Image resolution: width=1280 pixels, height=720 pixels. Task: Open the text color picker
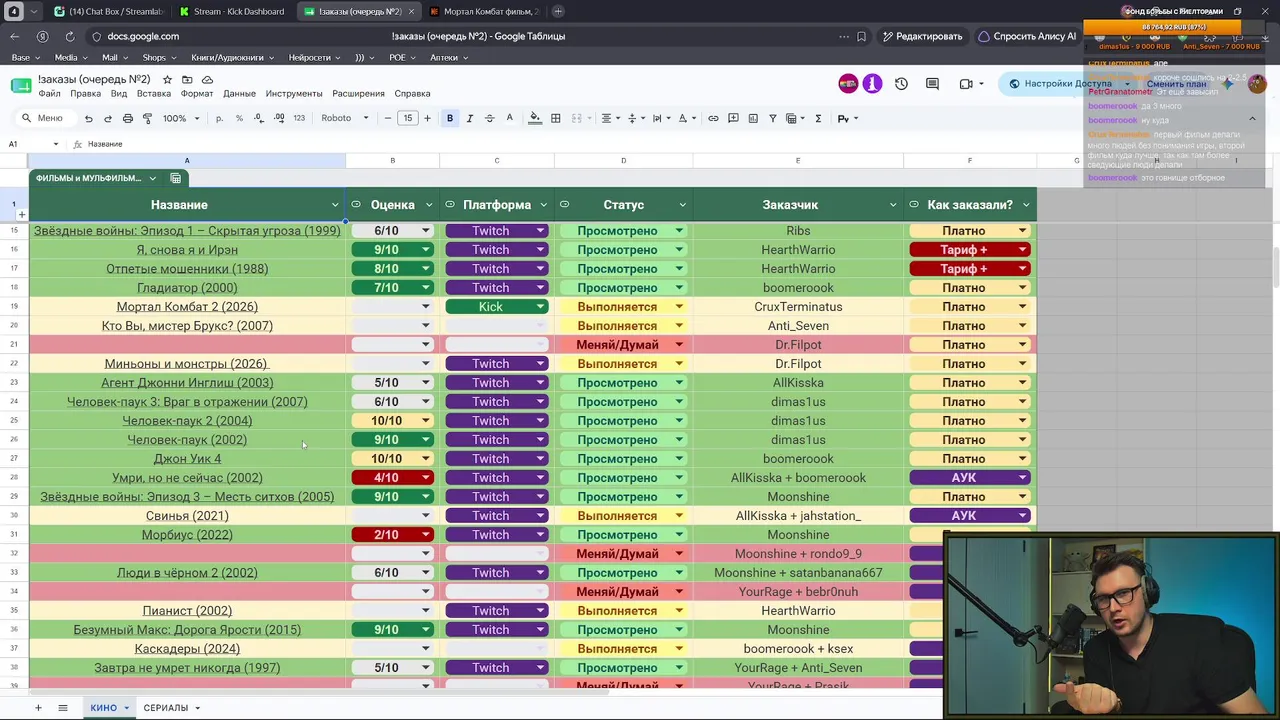pyautogui.click(x=509, y=118)
